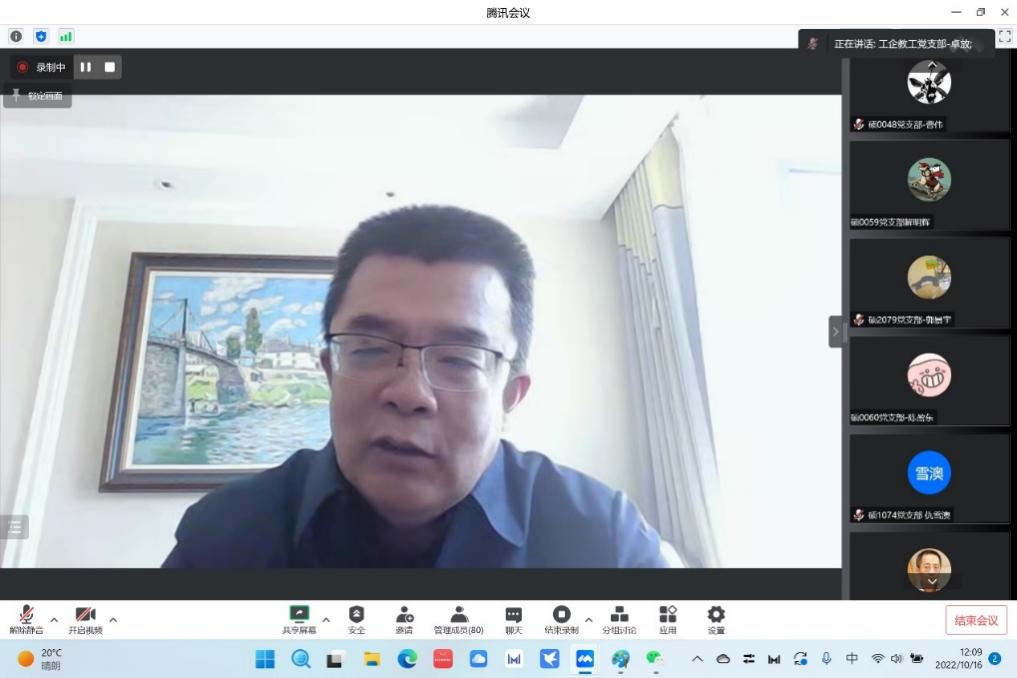
Task: Open Manage Members (管理成员) panel
Action: pos(458,619)
